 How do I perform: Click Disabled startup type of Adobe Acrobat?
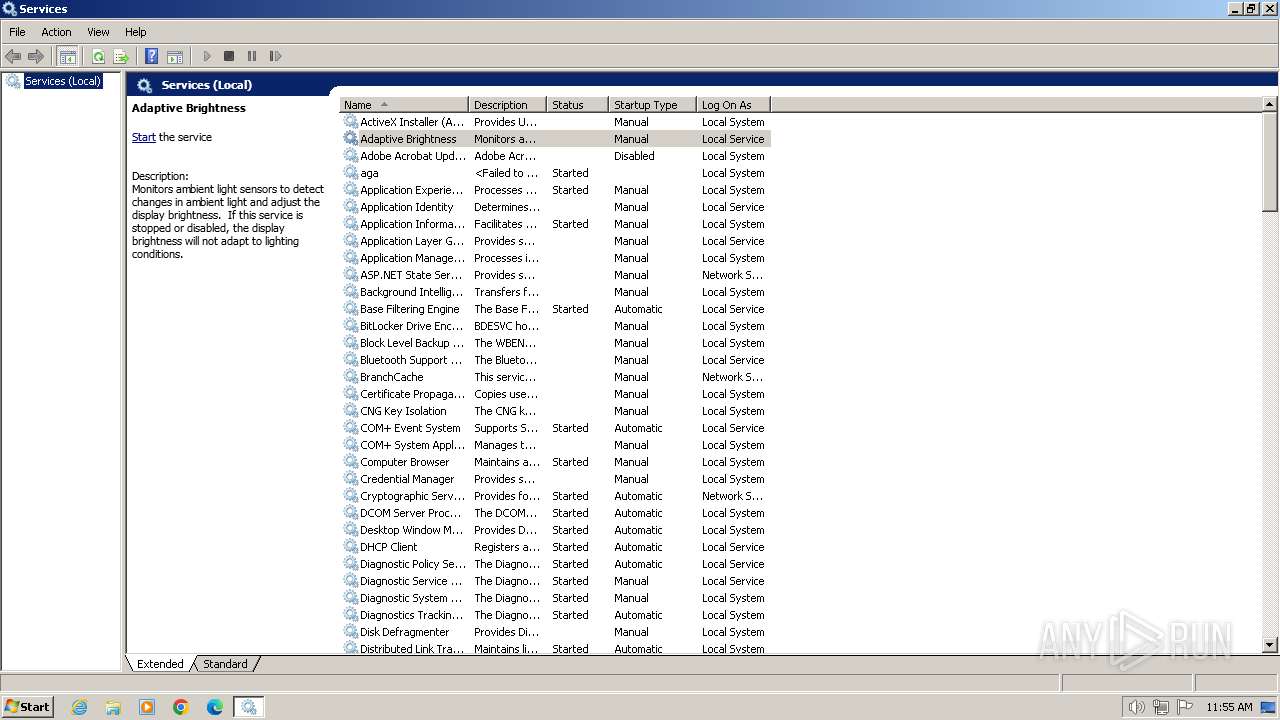tap(634, 156)
